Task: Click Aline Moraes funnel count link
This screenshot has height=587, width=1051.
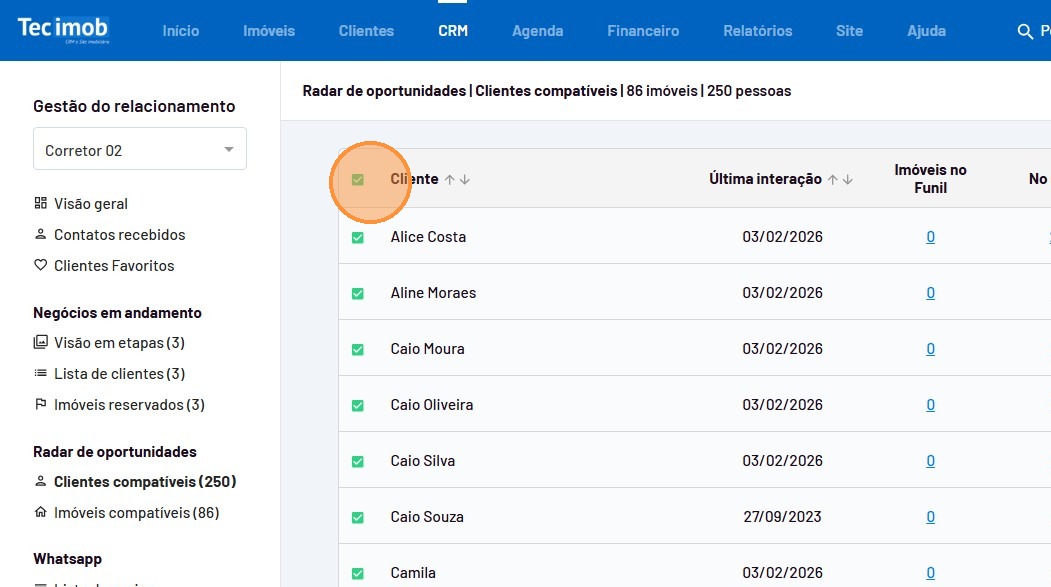Action: (x=930, y=293)
